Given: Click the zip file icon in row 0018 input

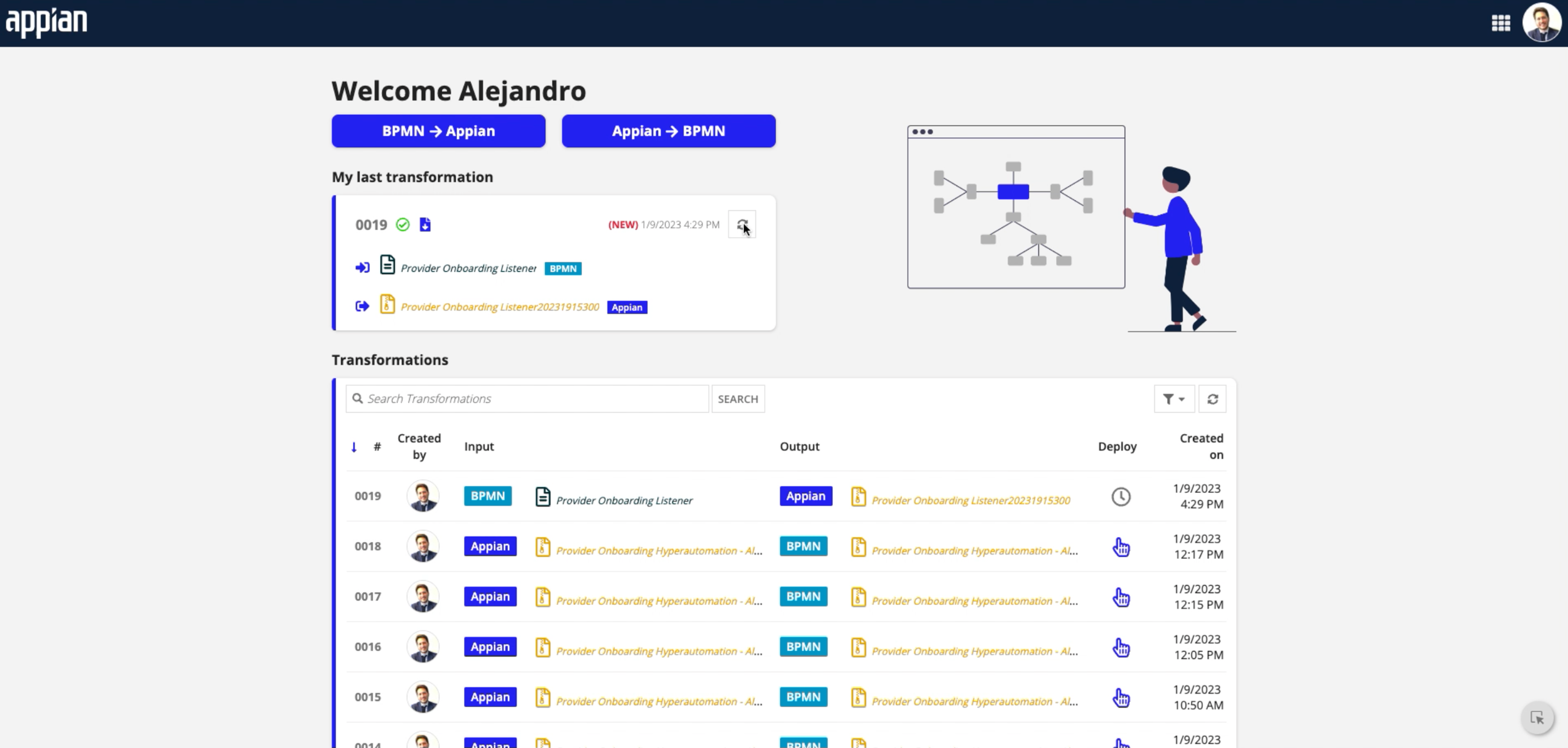Looking at the screenshot, I should coord(542,547).
